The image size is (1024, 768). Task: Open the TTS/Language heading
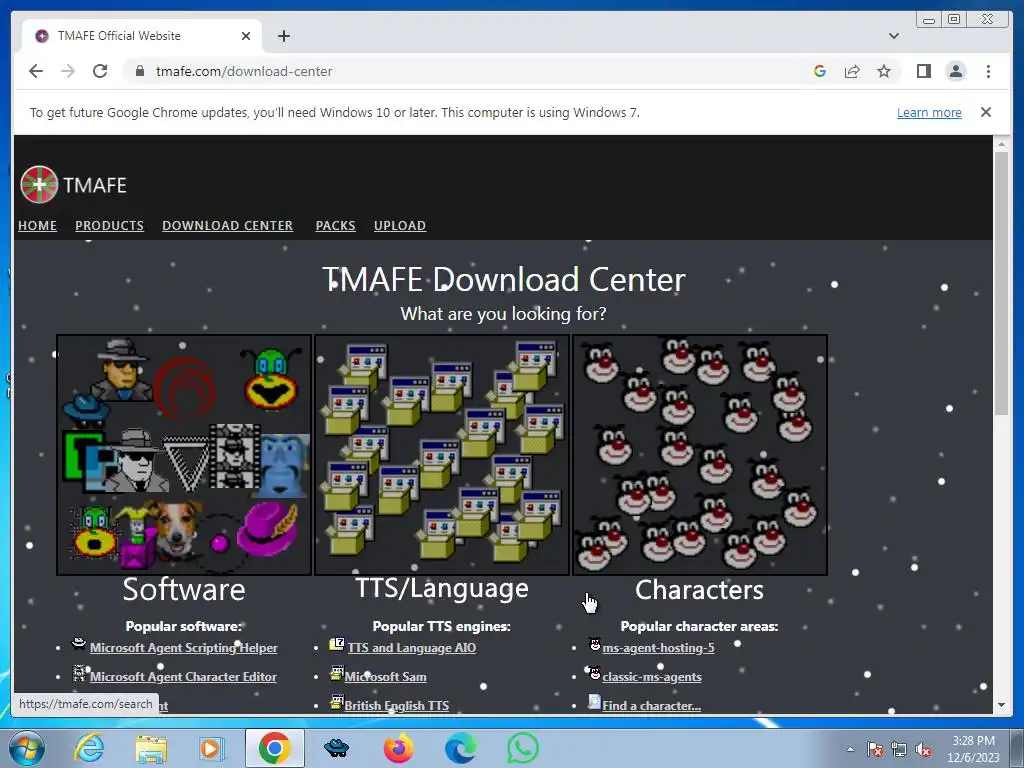coord(442,588)
